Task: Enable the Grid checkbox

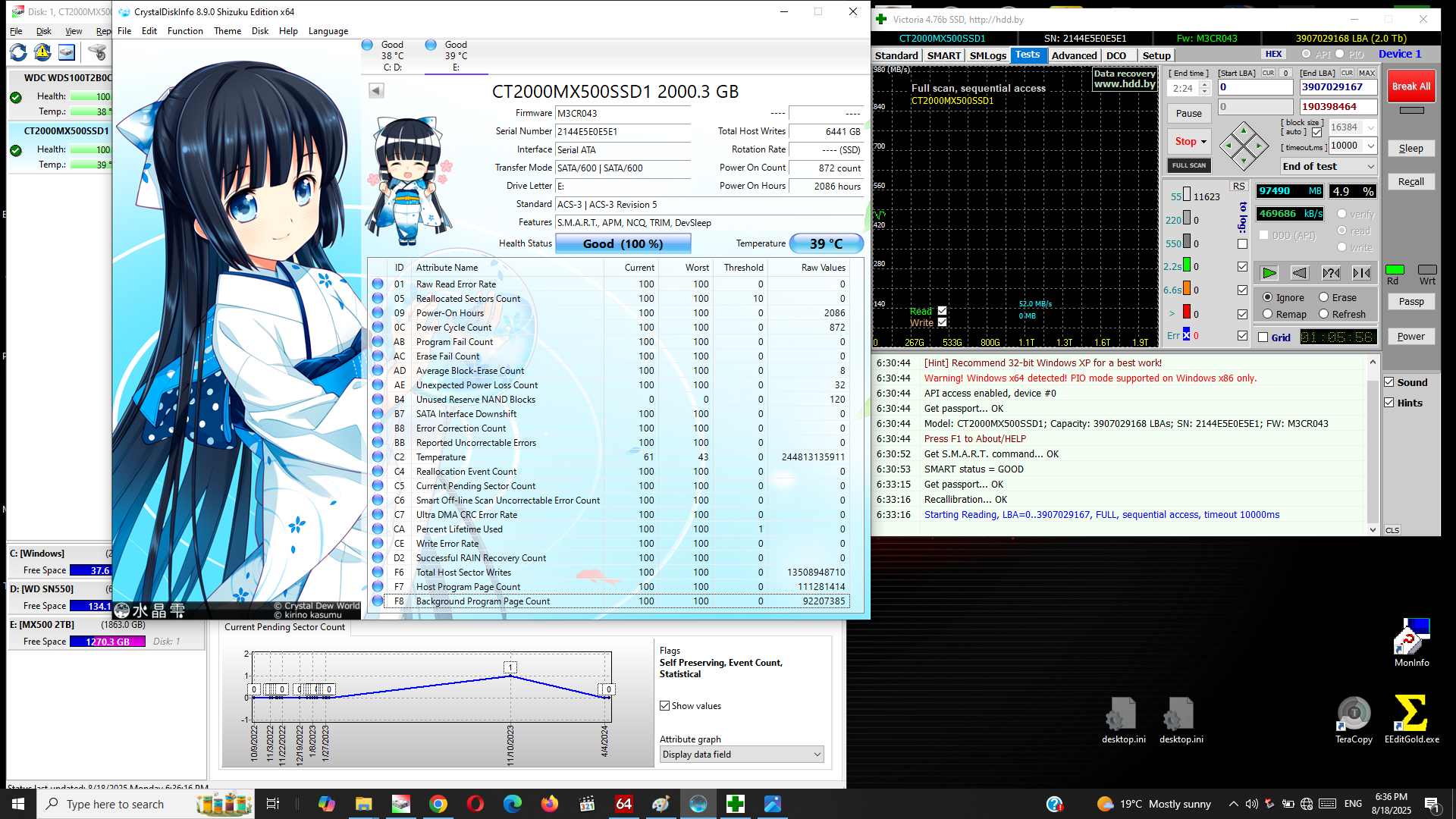Action: pos(1263,337)
